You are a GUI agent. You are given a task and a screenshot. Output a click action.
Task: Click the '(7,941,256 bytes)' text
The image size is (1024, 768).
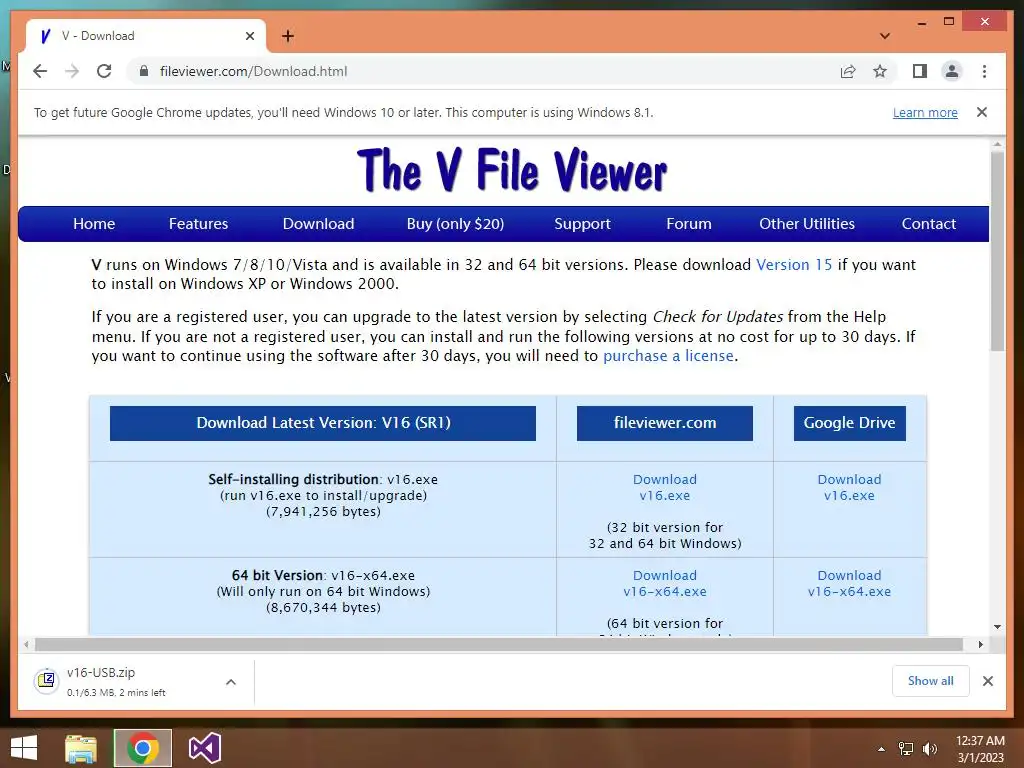pyautogui.click(x=323, y=511)
